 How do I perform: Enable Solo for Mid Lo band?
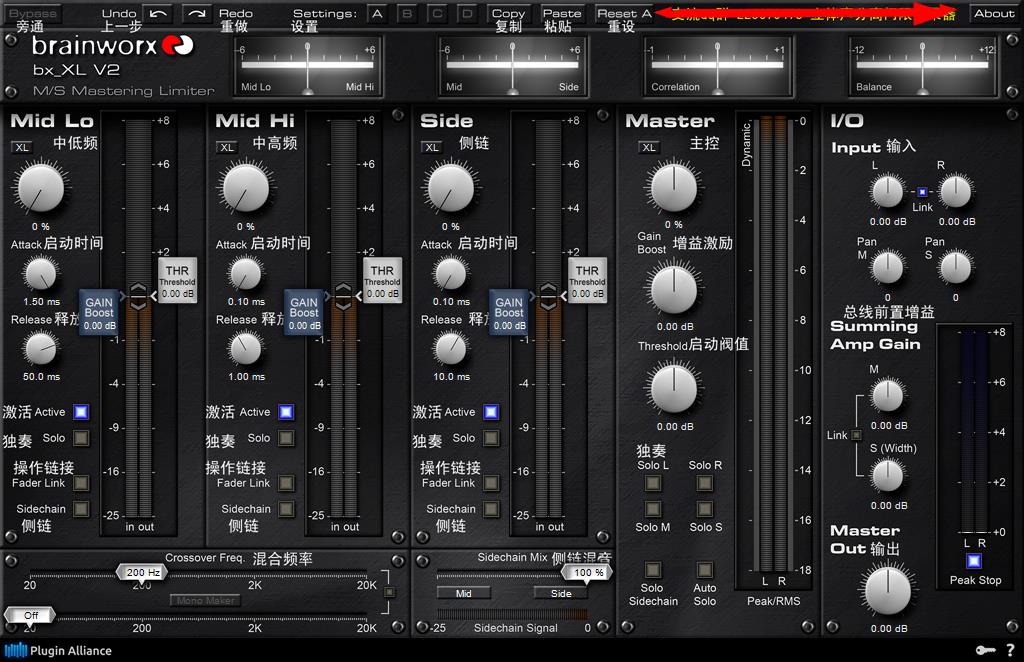click(81, 438)
